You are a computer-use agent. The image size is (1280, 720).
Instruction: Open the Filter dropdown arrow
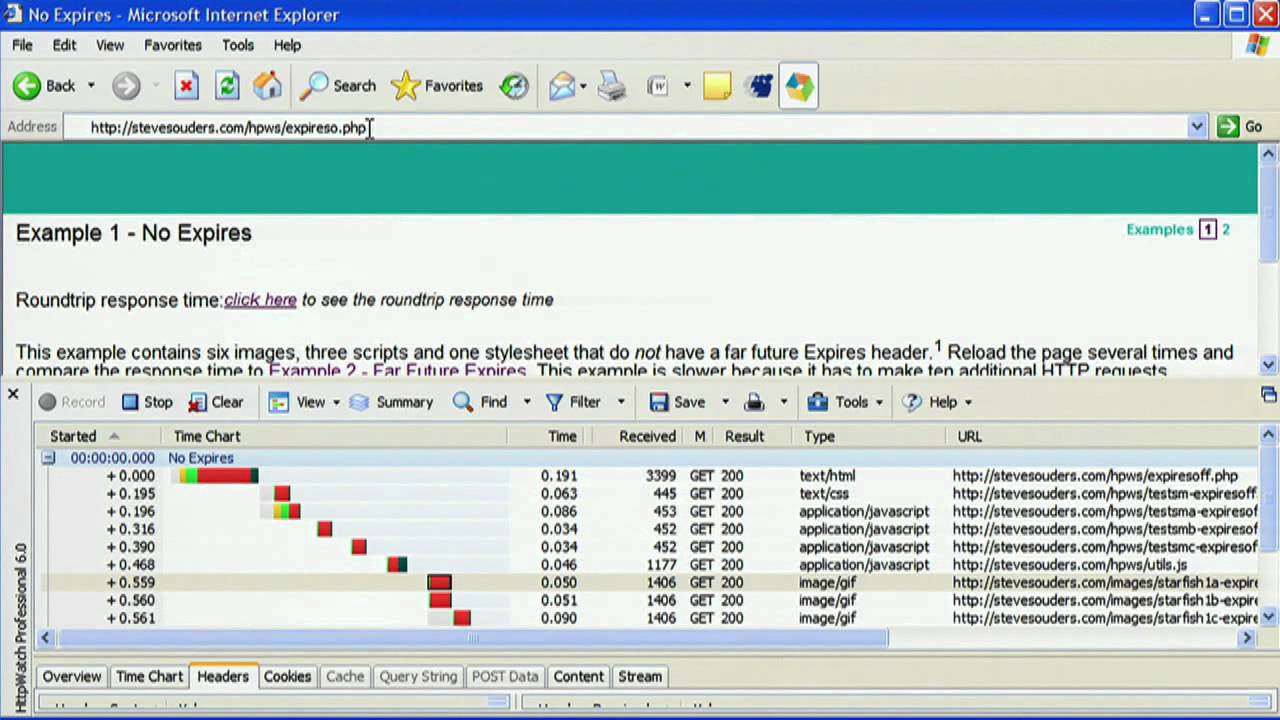click(x=620, y=402)
